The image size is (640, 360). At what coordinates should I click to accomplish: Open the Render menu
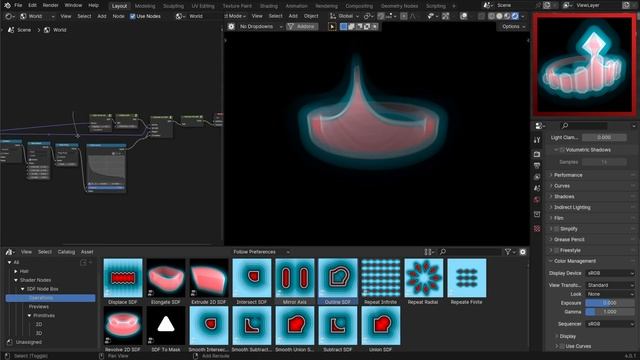click(50, 5)
